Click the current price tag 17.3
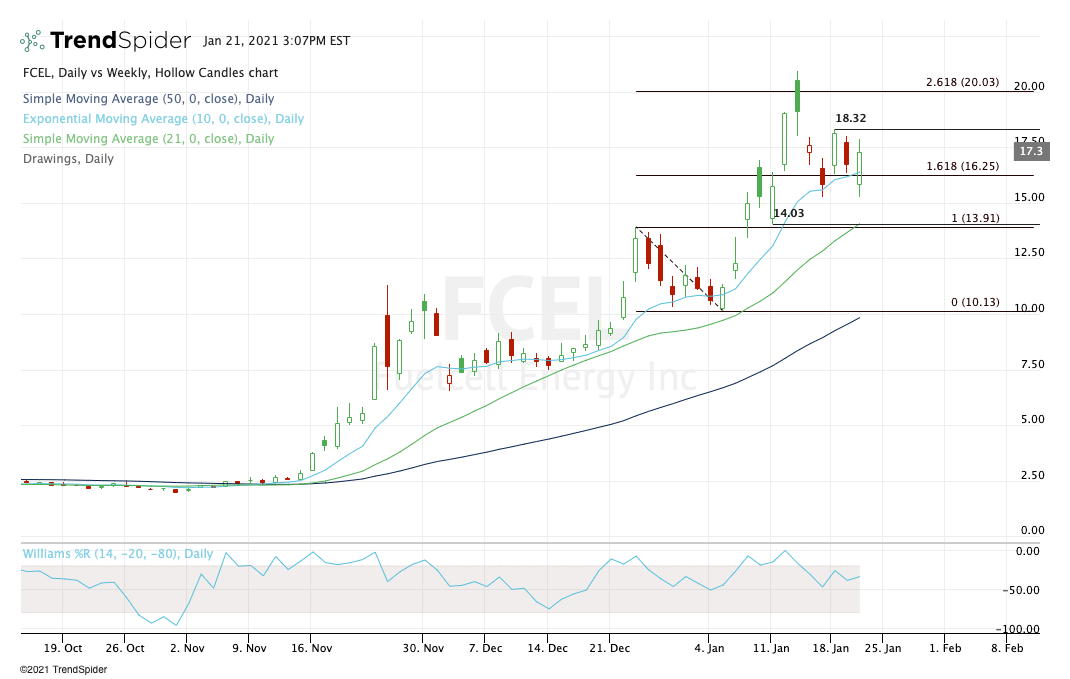The width and height of the screenshot is (1070, 679). pyautogui.click(x=1031, y=151)
